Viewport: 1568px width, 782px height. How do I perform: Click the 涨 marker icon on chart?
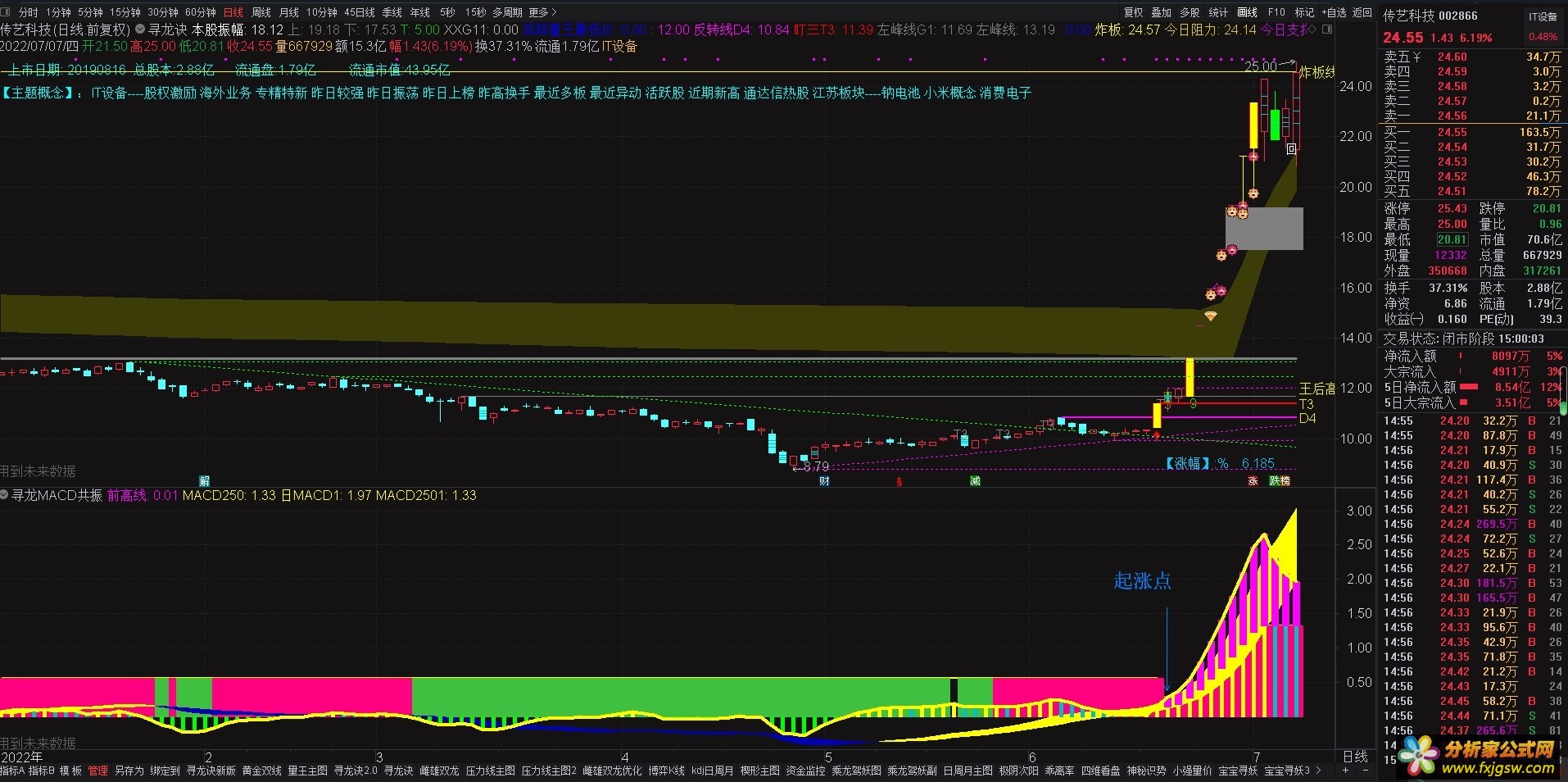tap(1253, 481)
